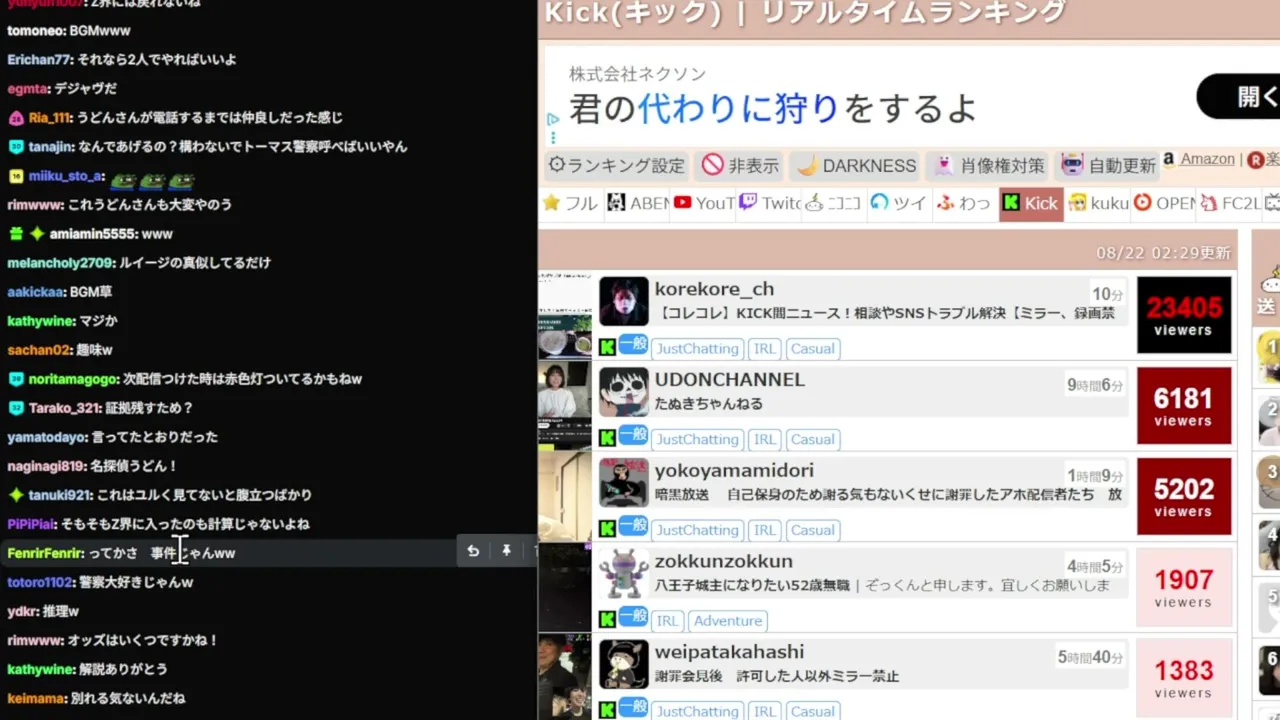Switch to the ニコニコ tab
This screenshot has height=720, width=1280.
coord(834,203)
